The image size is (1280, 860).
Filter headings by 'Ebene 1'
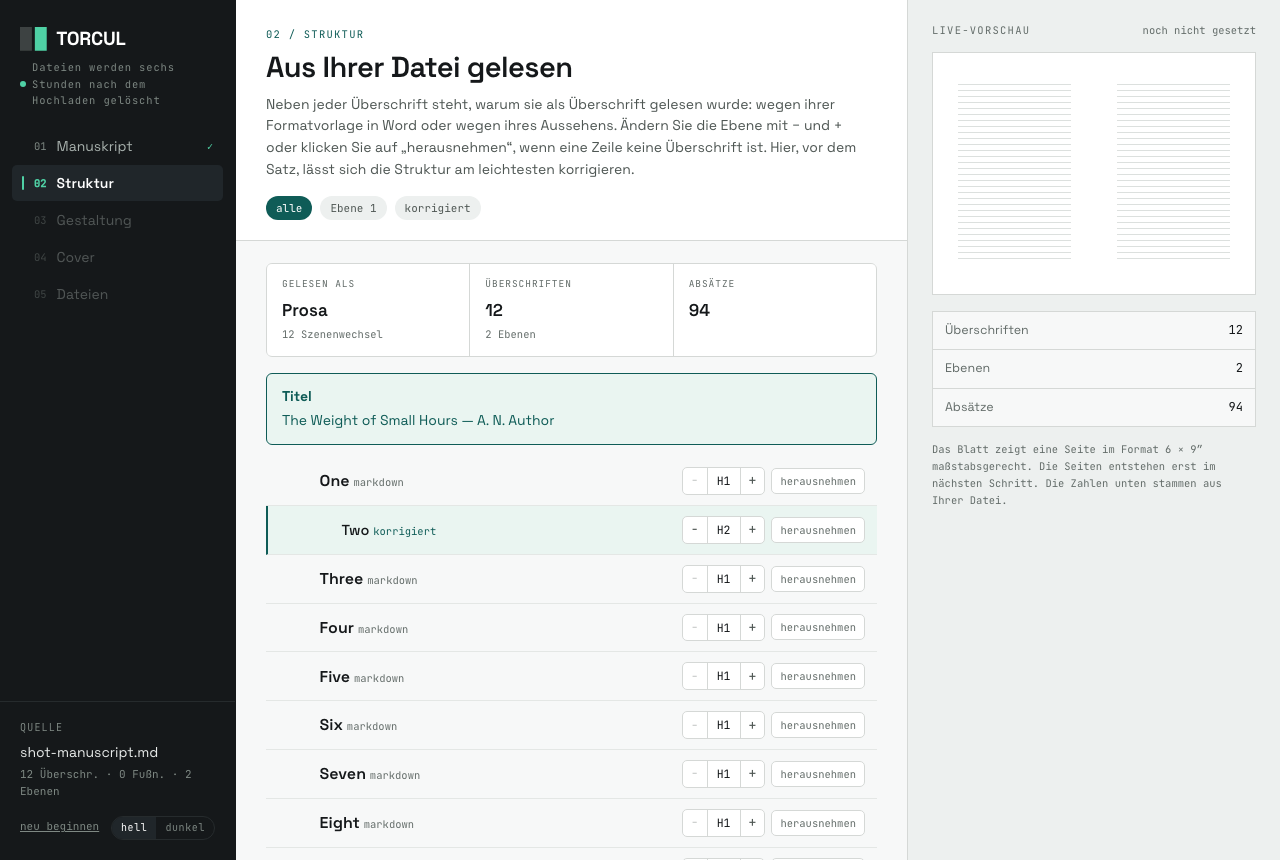pos(353,208)
